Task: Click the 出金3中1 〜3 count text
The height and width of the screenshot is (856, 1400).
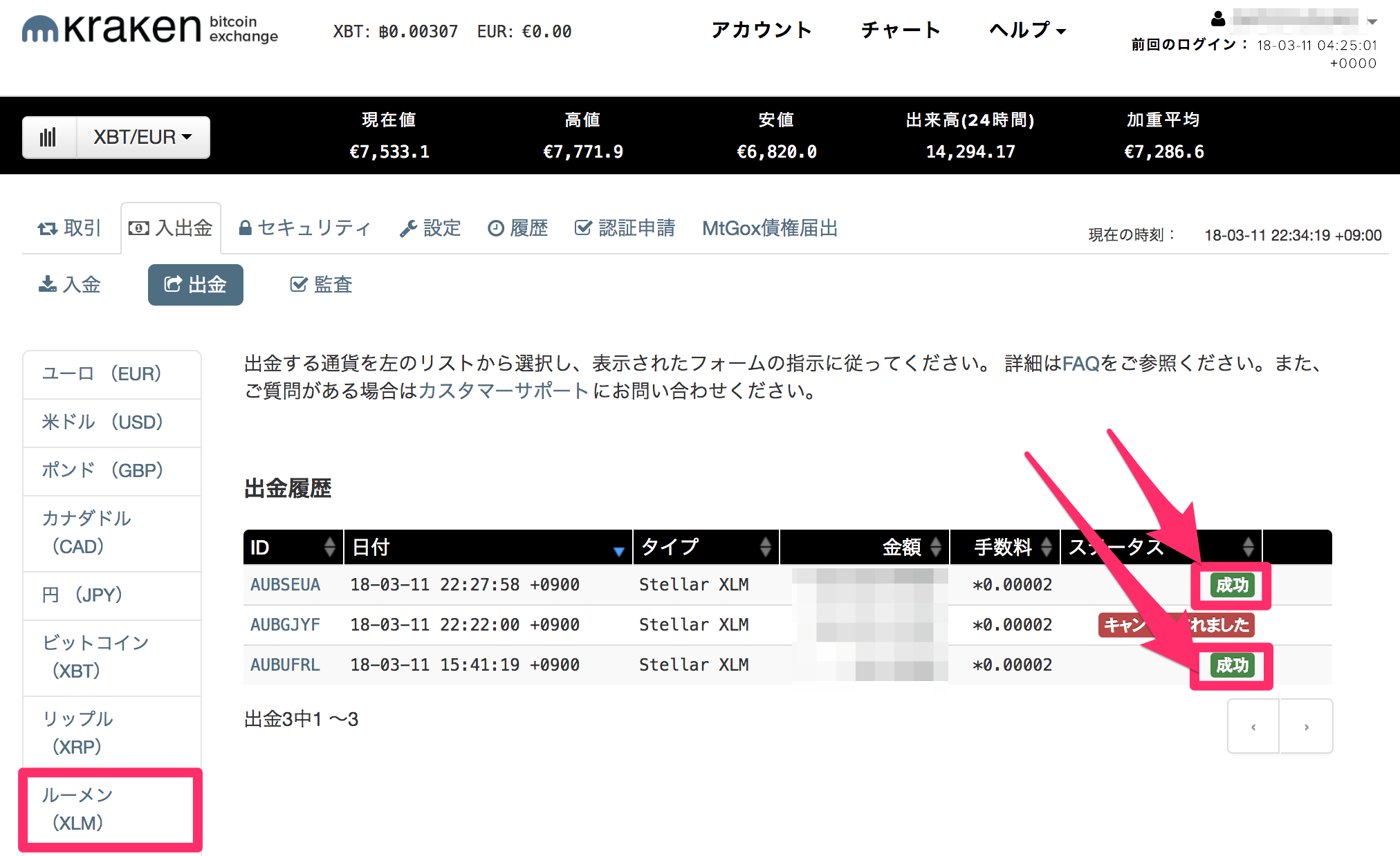Action: tap(301, 719)
